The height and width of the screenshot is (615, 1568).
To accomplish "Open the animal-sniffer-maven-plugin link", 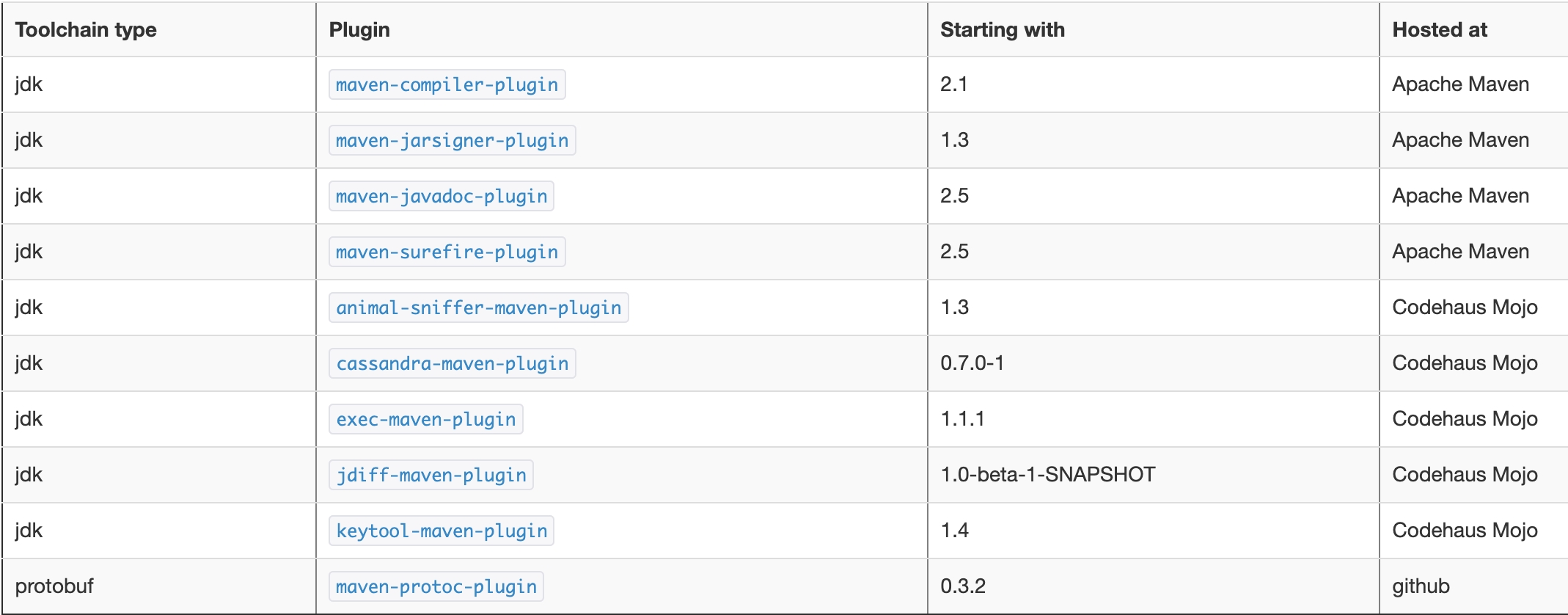I will click(478, 308).
